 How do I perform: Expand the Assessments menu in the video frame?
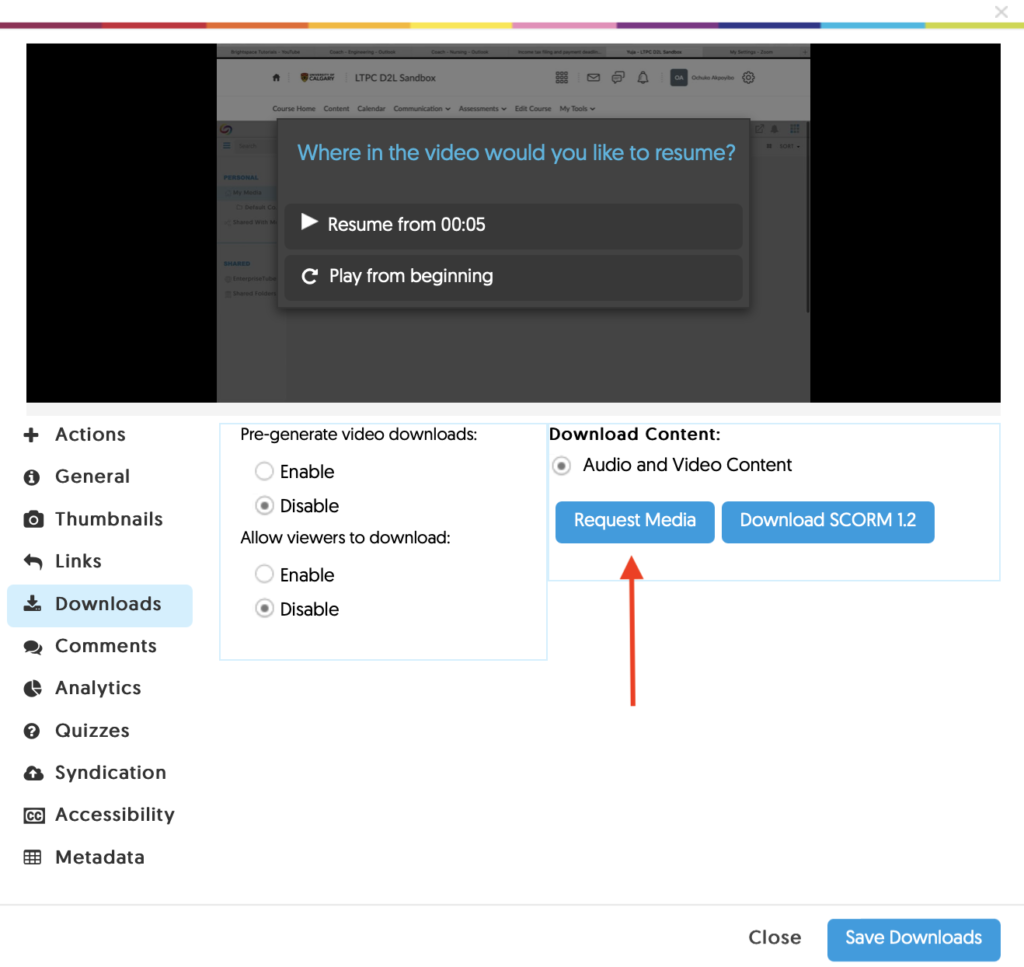[483, 108]
